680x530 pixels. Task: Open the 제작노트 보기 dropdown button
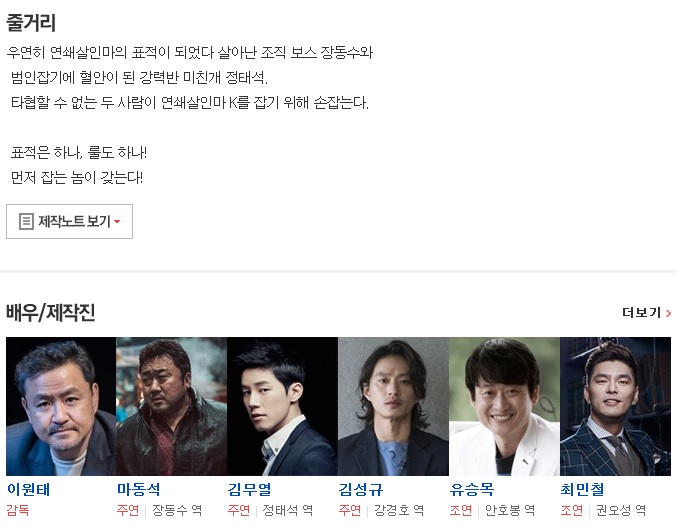69,222
